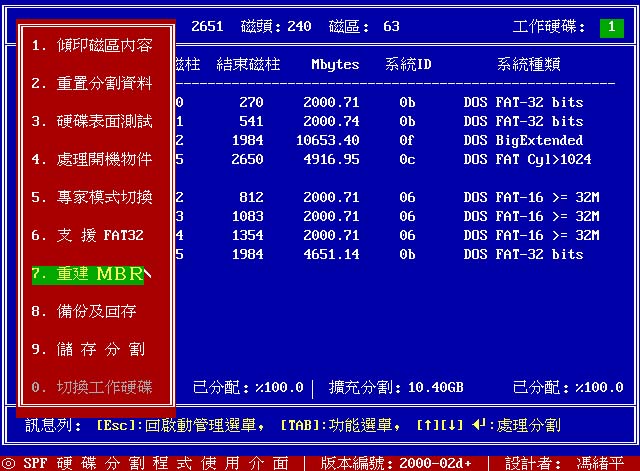Select the 4651.14 Mbytes logical partition
Viewport: 640px width, 471px height.
[380, 254]
